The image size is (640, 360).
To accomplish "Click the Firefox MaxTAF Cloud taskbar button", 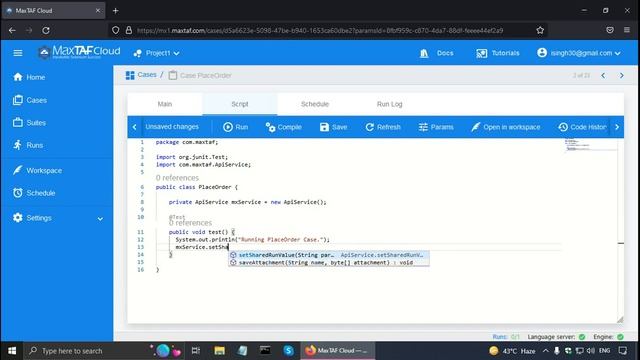I will click(338, 351).
